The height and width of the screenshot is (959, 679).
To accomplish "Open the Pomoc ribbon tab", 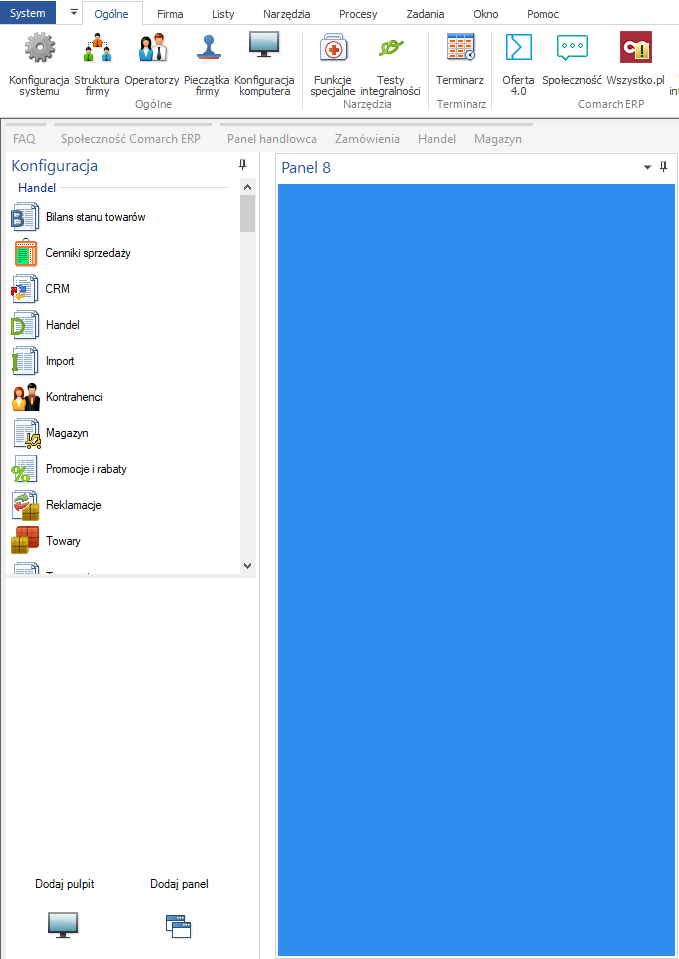I will tap(543, 13).
